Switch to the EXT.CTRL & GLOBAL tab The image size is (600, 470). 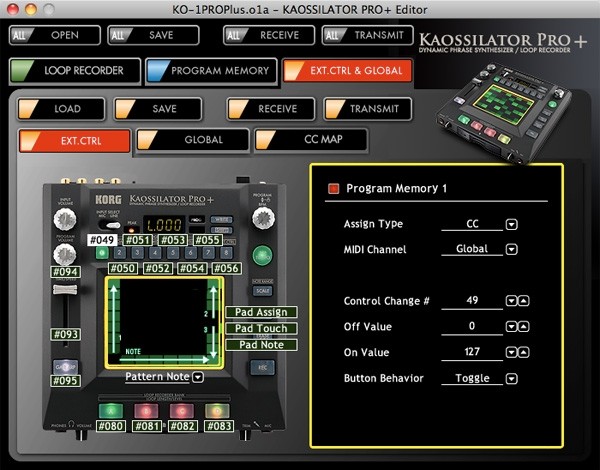coord(348,71)
